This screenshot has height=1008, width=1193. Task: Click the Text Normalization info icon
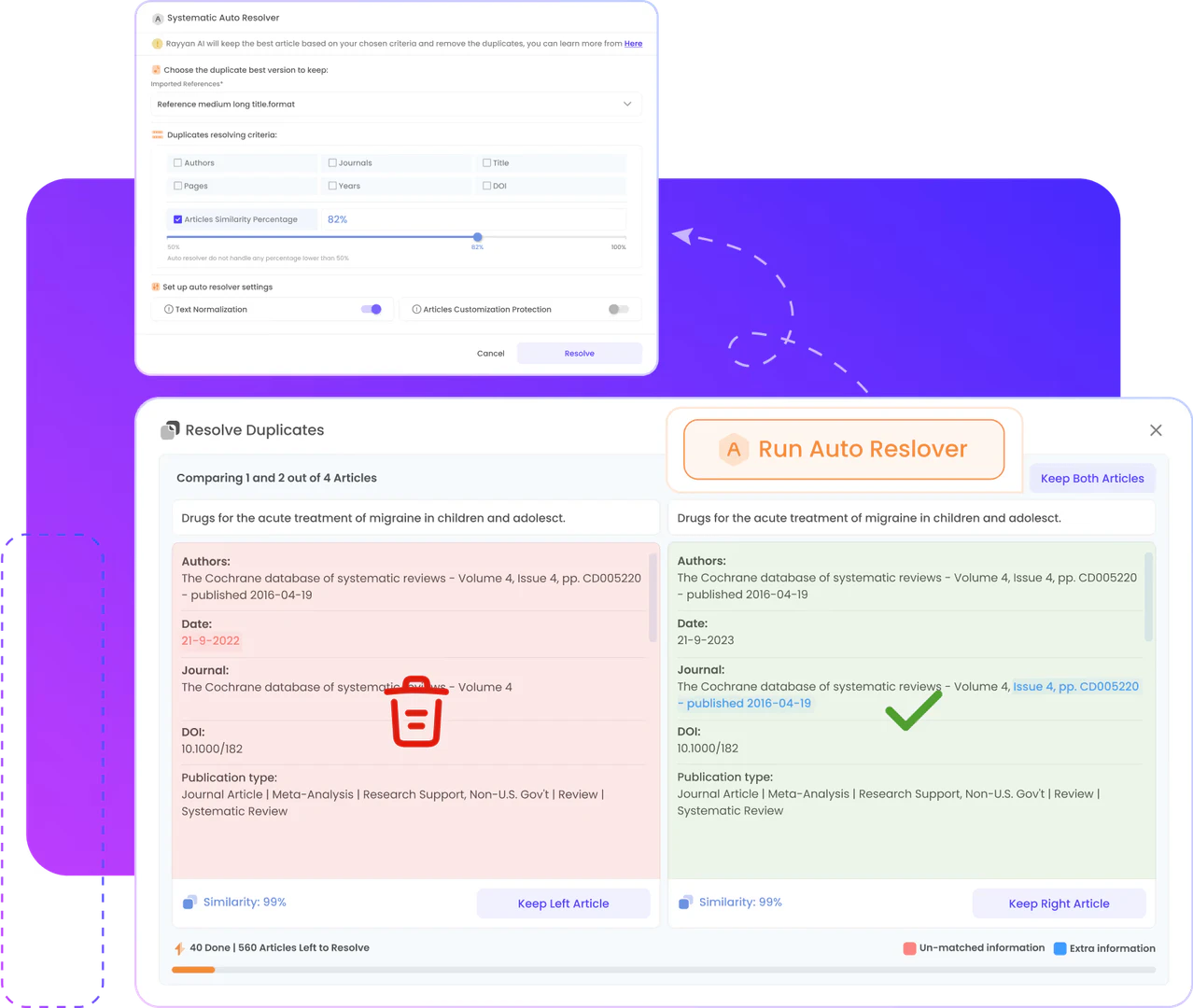169,310
